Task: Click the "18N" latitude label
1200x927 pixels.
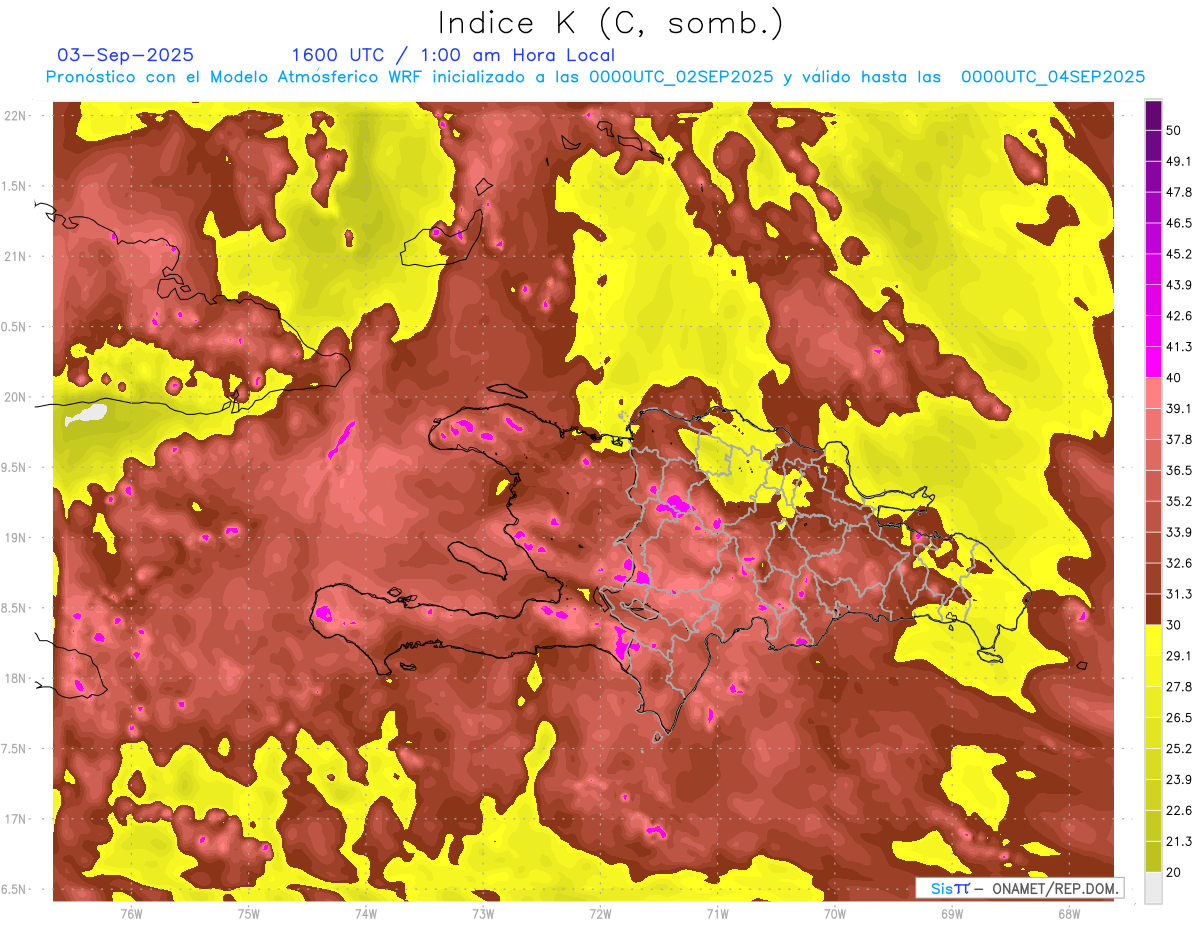Action: coord(17,678)
